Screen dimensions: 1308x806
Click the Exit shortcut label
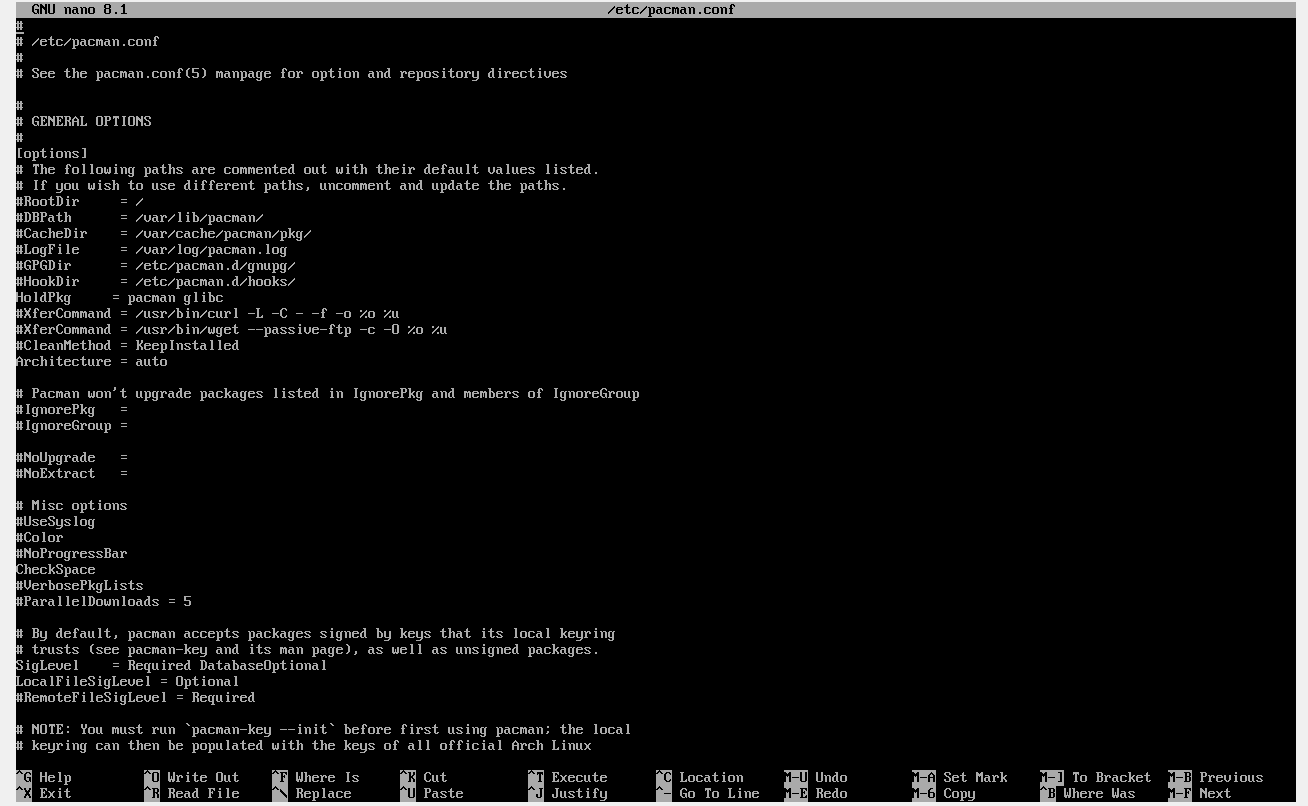[x=54, y=793]
